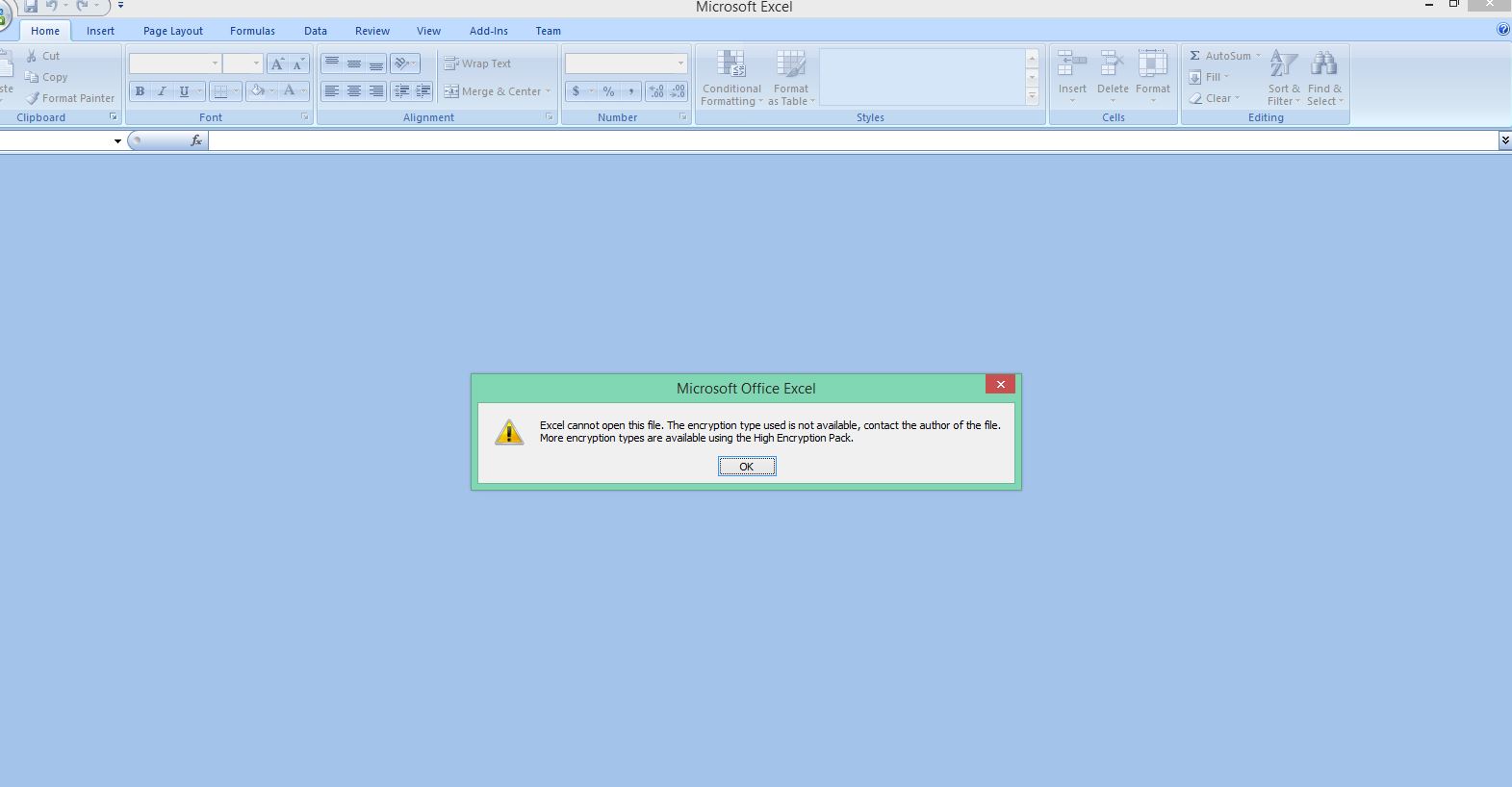Go to the Formulas tab
The height and width of the screenshot is (787, 1512).
click(x=252, y=31)
